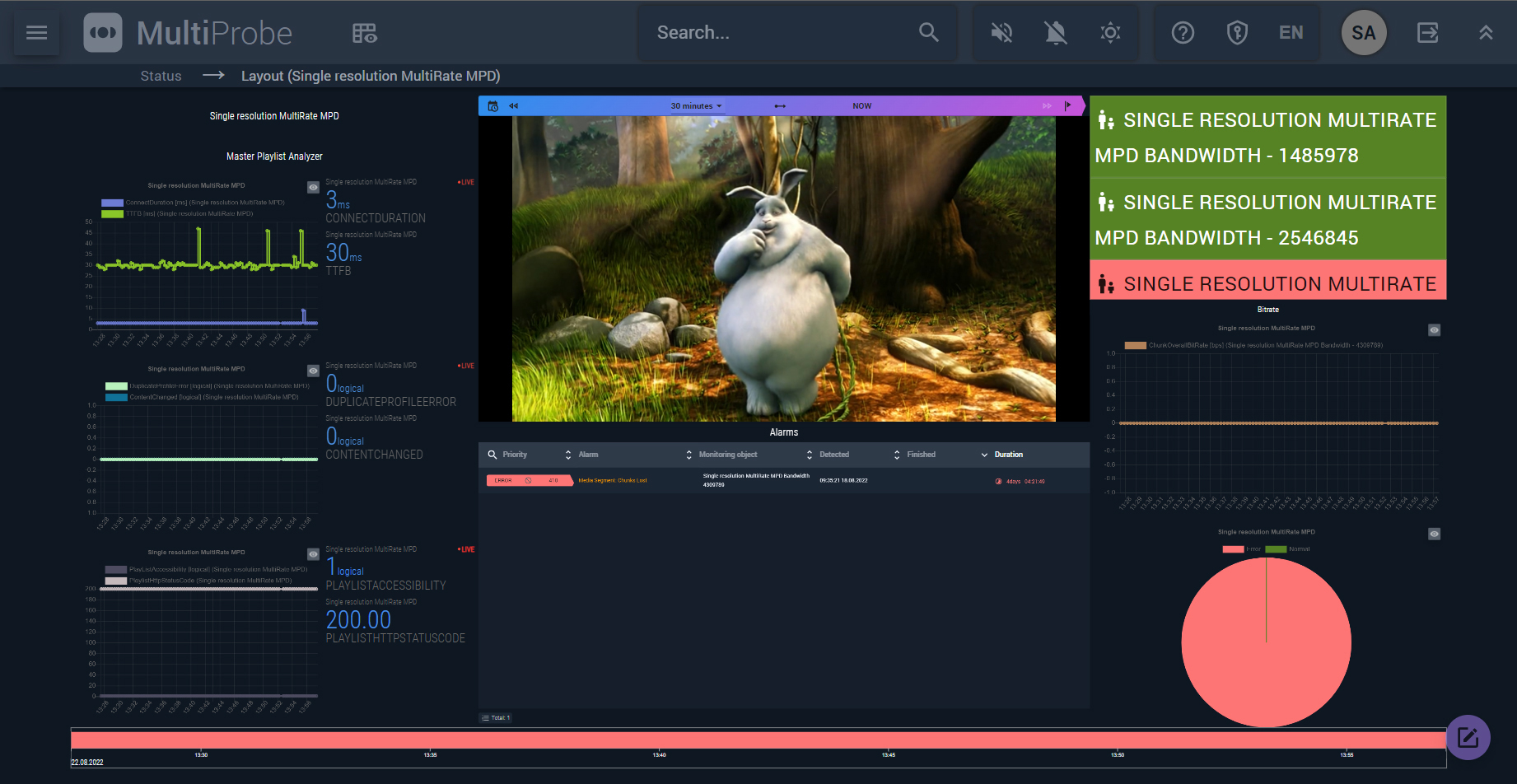
Task: Click the Total: 1 alarms counter
Action: [497, 718]
